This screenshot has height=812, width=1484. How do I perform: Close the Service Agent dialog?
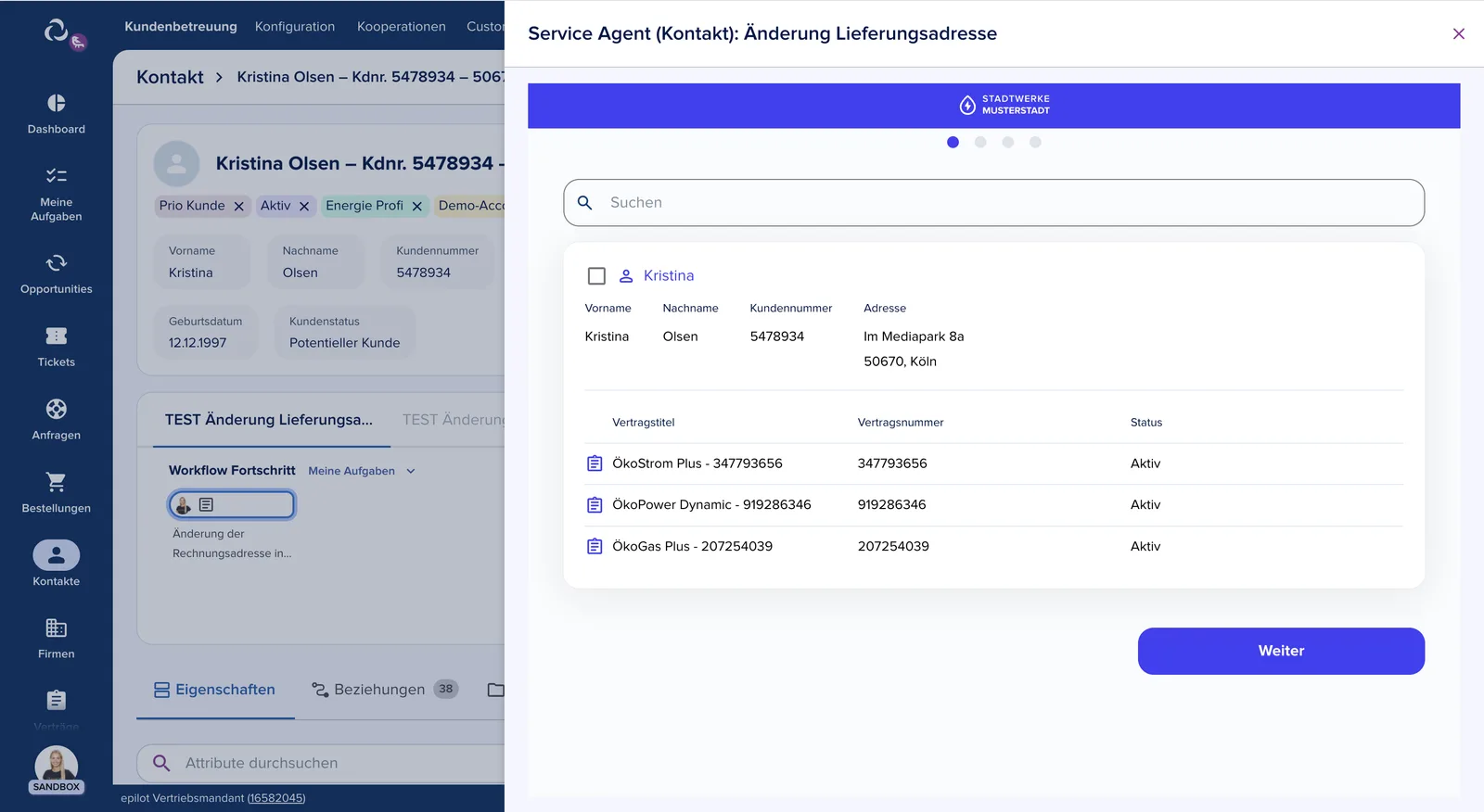1458,34
